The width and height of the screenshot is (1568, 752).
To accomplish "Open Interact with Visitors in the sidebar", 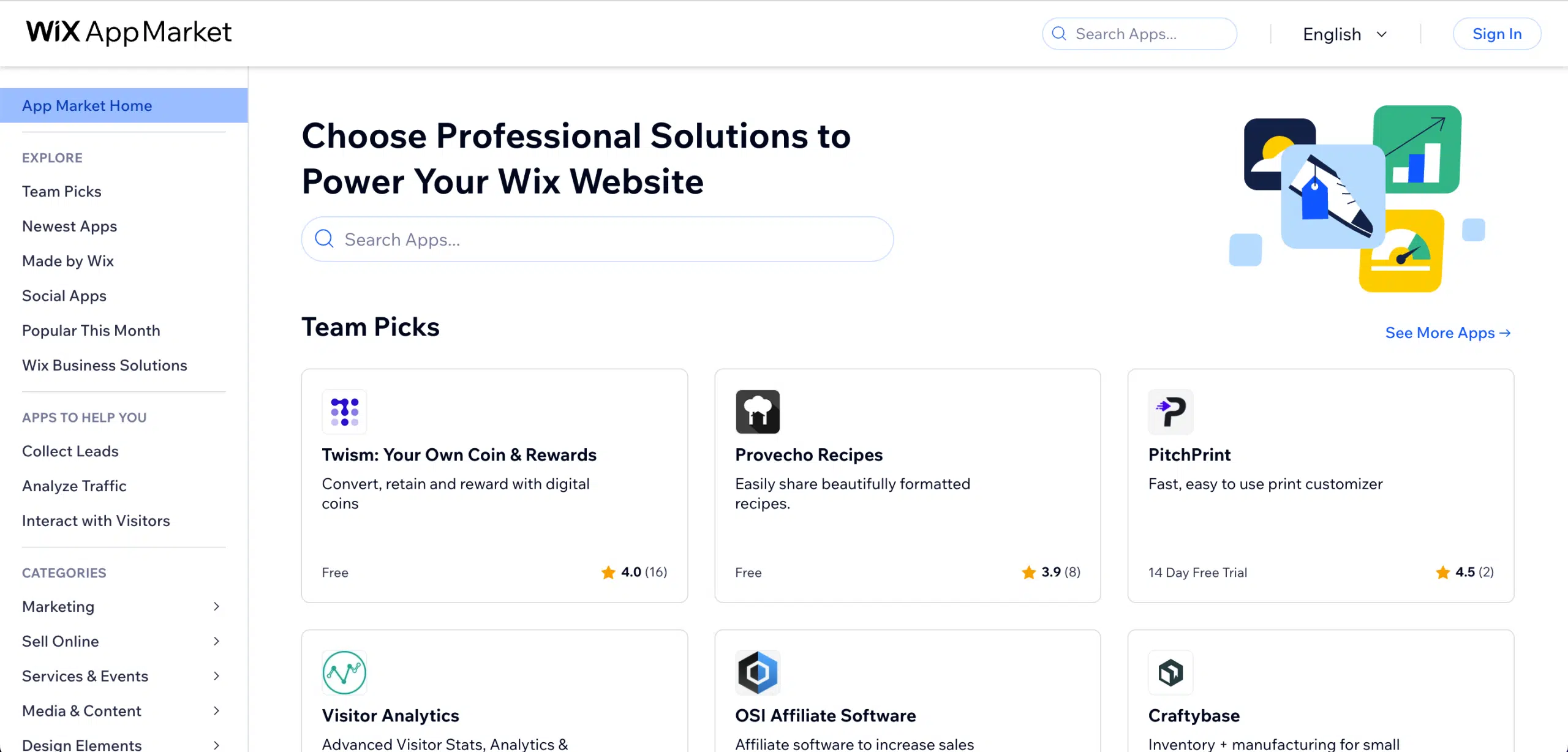I will click(x=96, y=521).
